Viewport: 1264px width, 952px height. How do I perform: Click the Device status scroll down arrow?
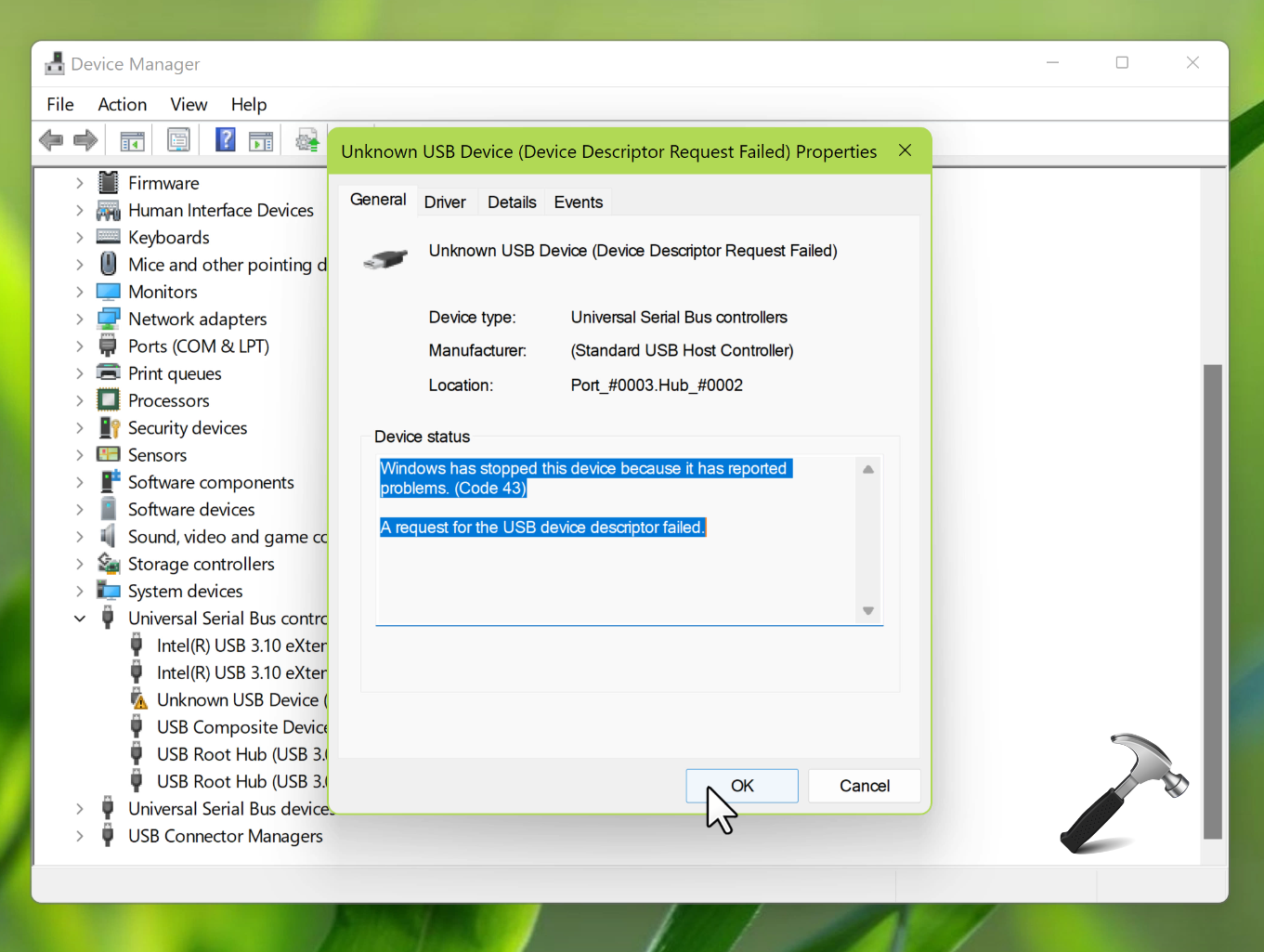tap(868, 611)
